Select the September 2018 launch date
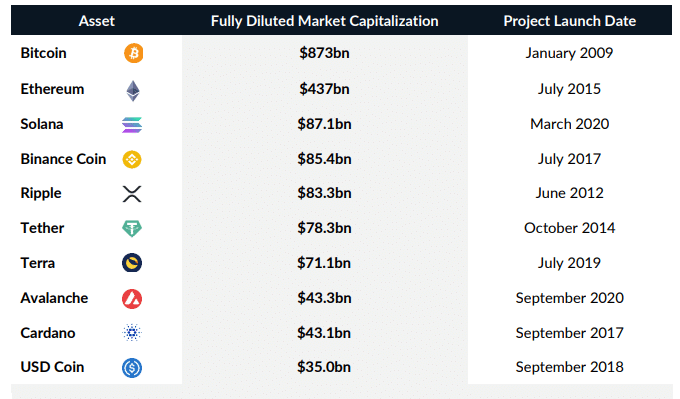Screen dimensions: 680x399 (x=569, y=367)
